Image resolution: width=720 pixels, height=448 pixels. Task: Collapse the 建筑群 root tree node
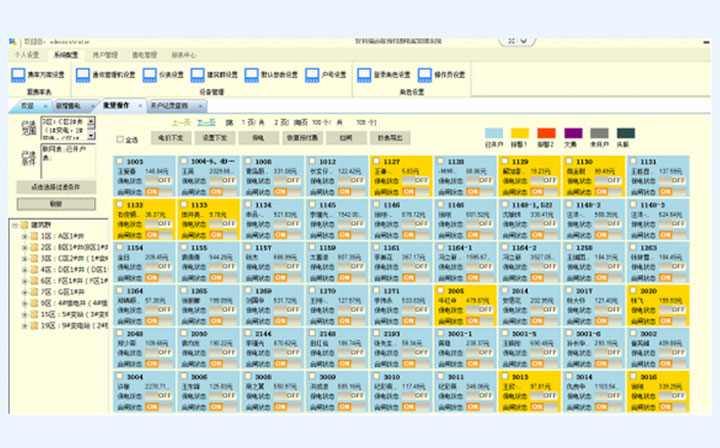[x=13, y=225]
